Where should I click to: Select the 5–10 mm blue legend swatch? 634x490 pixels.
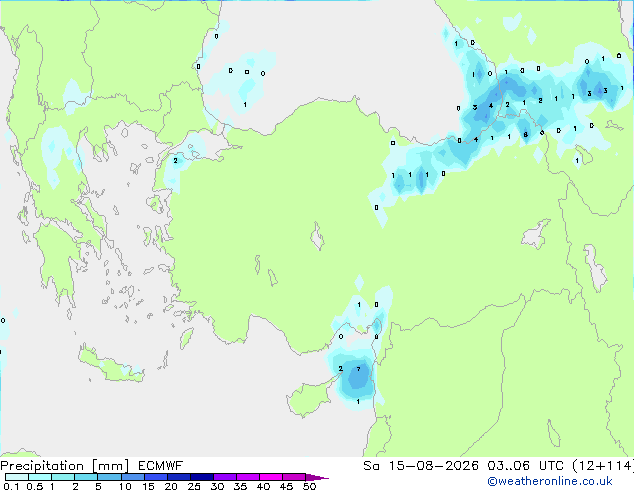[x=110, y=477]
